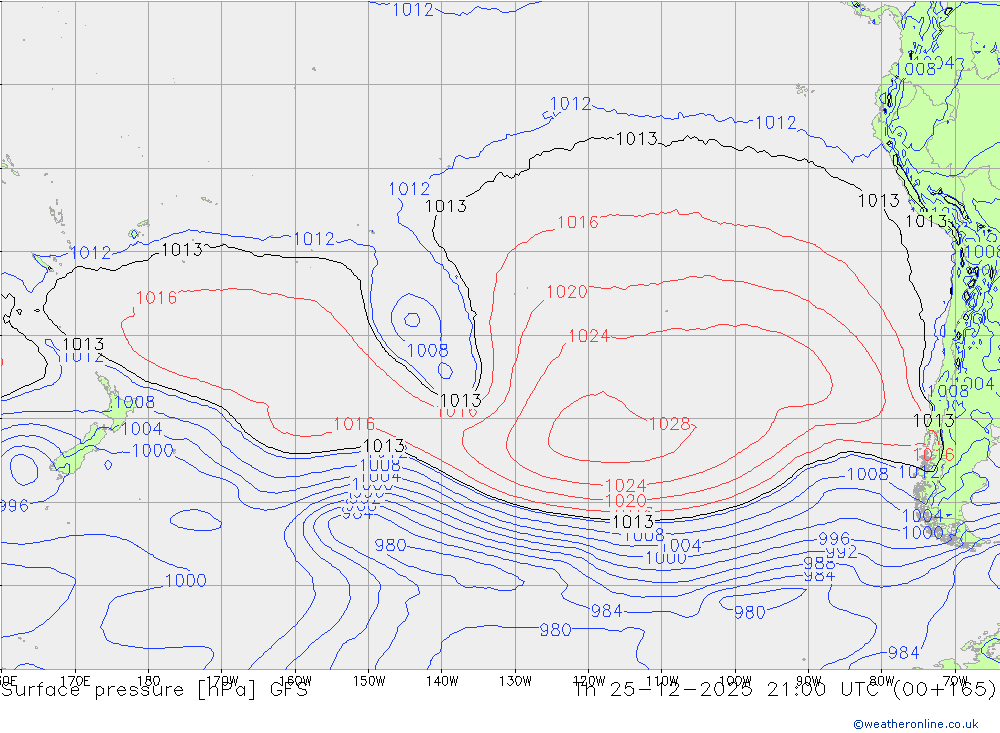Click the 90W longitude label
1000x733 pixels.
tap(809, 681)
